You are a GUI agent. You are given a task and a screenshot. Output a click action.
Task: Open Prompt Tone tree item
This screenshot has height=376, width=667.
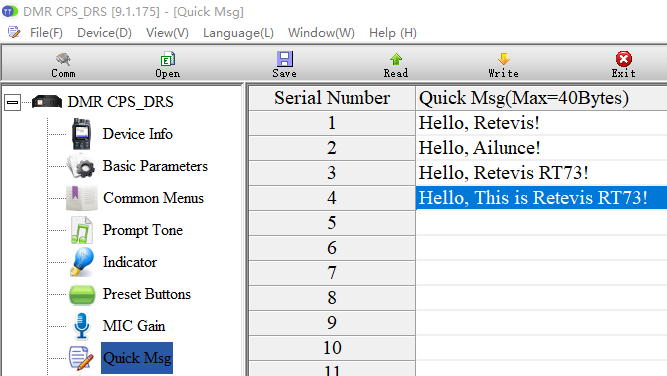143,230
